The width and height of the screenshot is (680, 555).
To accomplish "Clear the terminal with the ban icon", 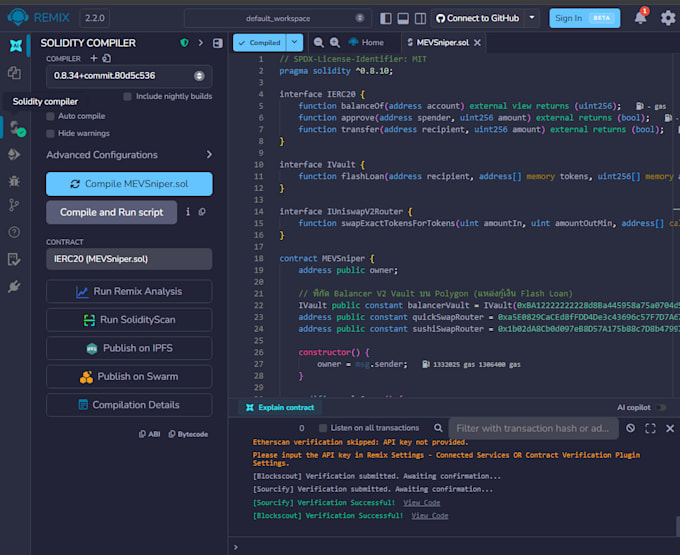I will click(x=631, y=428).
